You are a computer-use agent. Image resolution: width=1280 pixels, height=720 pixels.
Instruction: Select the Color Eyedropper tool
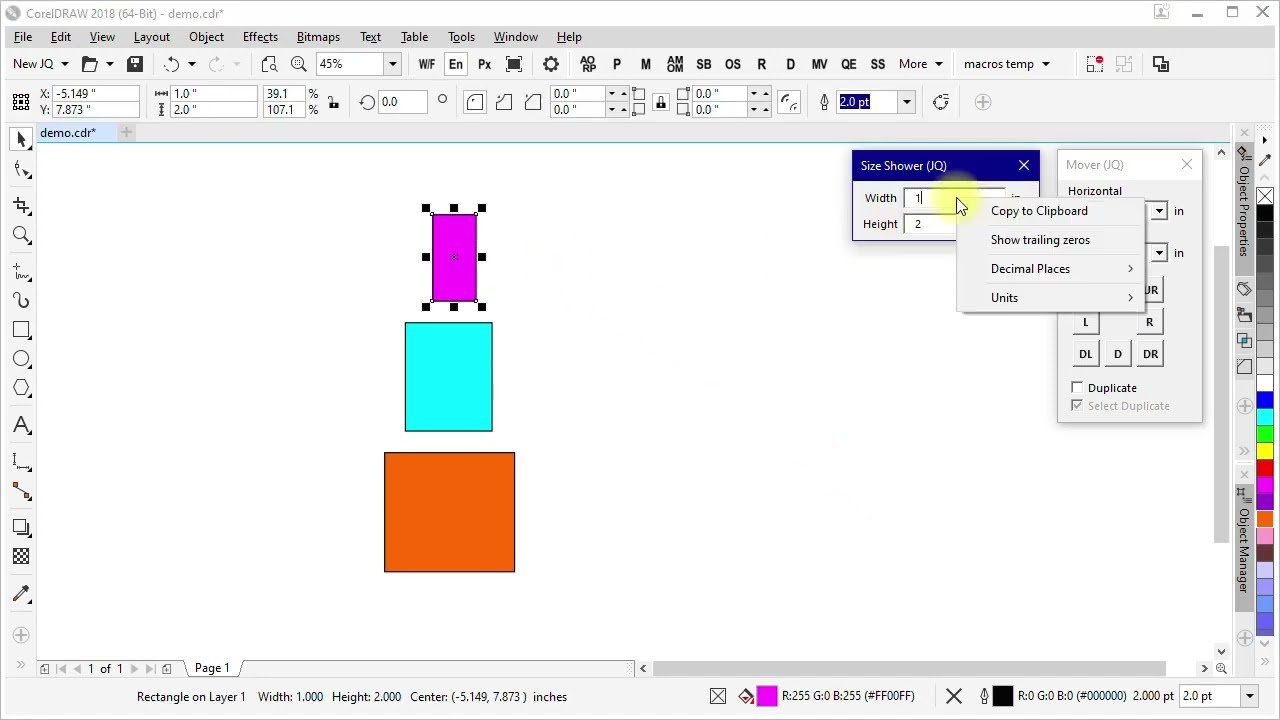click(22, 594)
